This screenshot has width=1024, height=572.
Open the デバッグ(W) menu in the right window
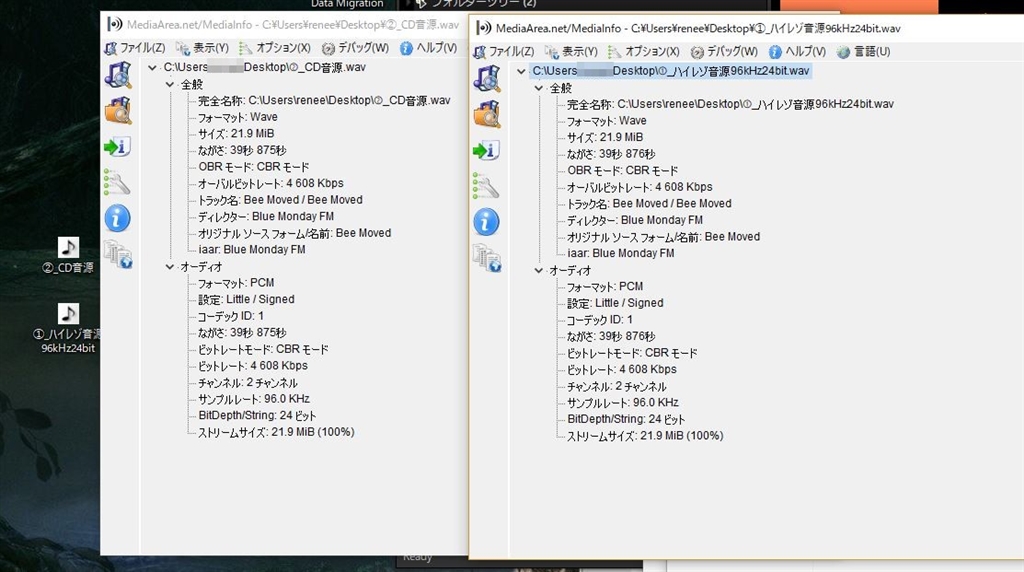click(x=724, y=52)
